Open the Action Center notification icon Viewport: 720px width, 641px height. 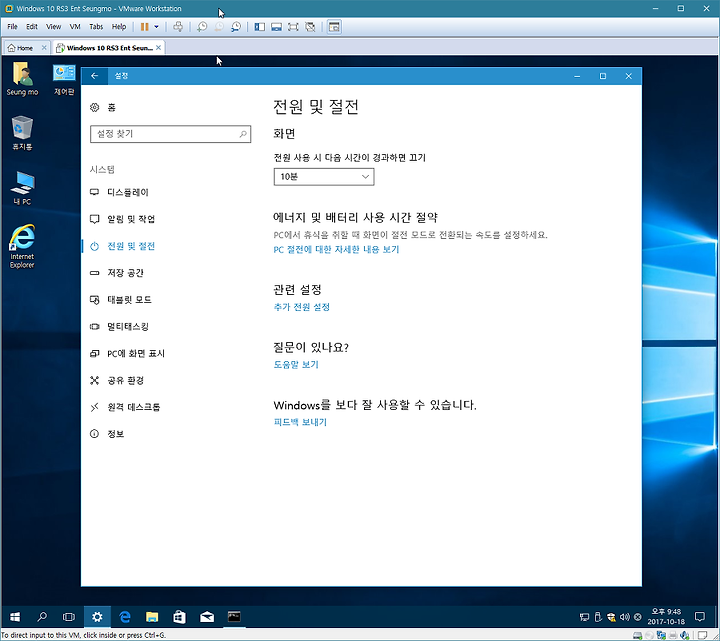coord(700,617)
